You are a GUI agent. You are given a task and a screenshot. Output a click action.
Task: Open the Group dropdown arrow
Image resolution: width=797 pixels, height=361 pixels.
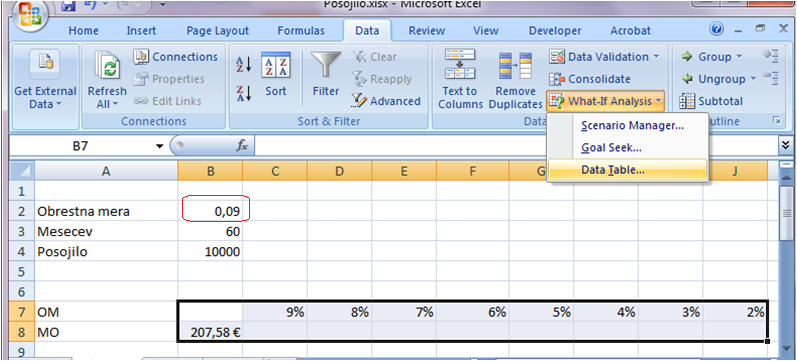(739, 57)
